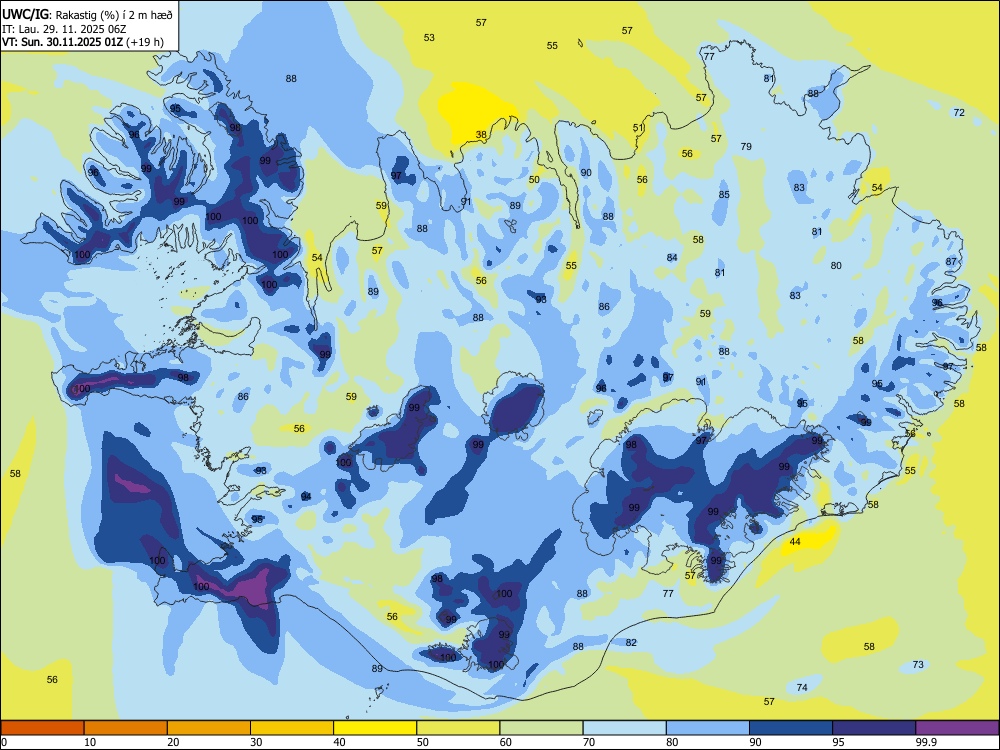Viewport: 1000px width, 750px height.
Task: Click the map value '84' in the north-central area
Action: point(672,257)
